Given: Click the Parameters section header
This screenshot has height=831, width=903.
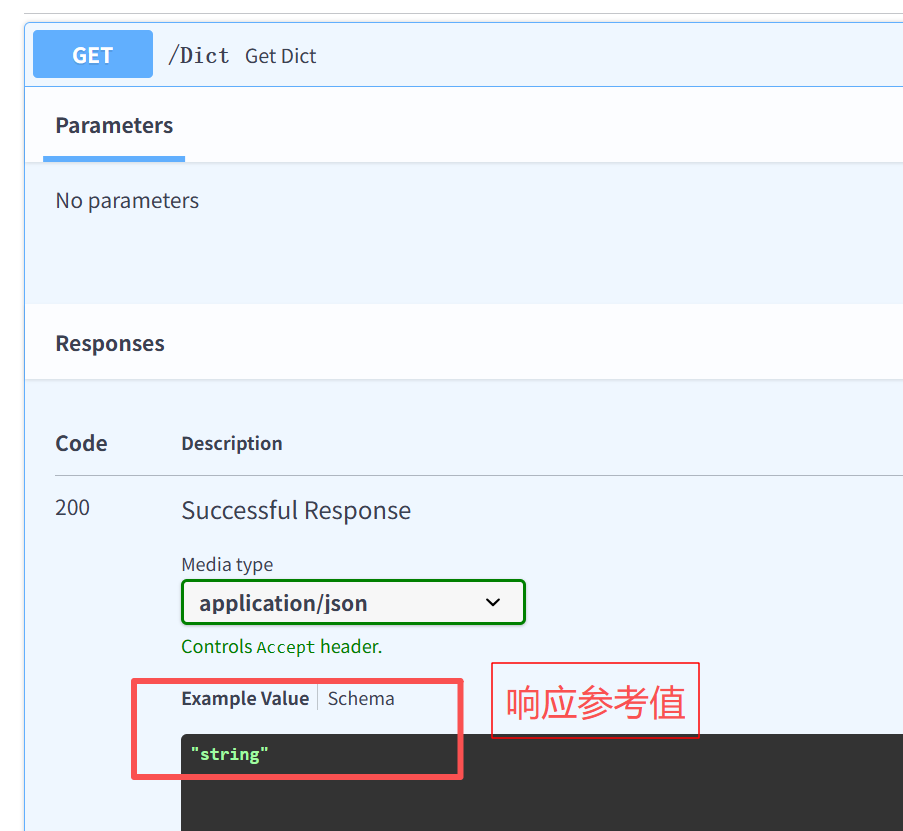Looking at the screenshot, I should (x=113, y=126).
